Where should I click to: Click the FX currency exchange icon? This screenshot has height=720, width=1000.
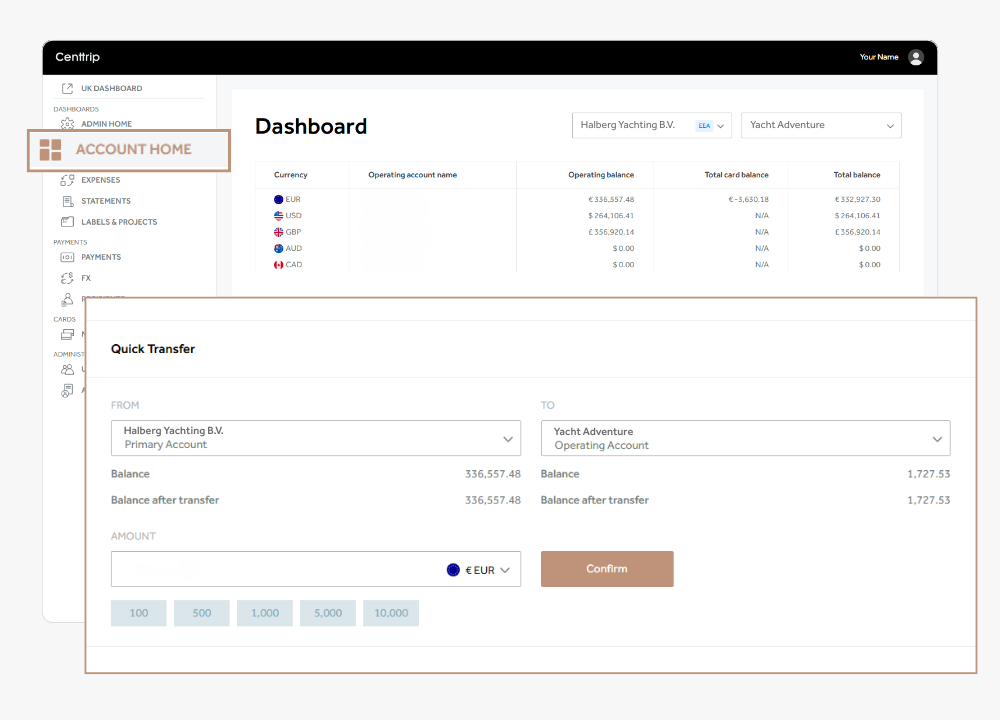click(68, 278)
